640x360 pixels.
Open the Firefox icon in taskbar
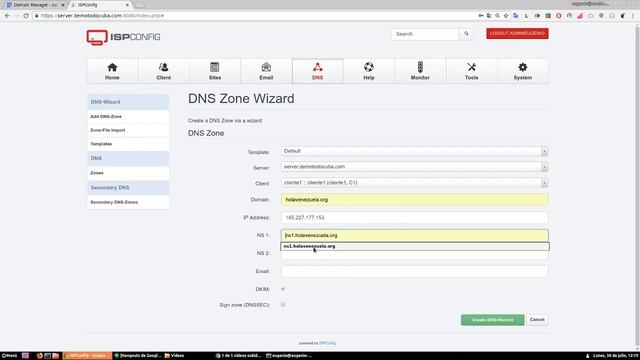40,356
